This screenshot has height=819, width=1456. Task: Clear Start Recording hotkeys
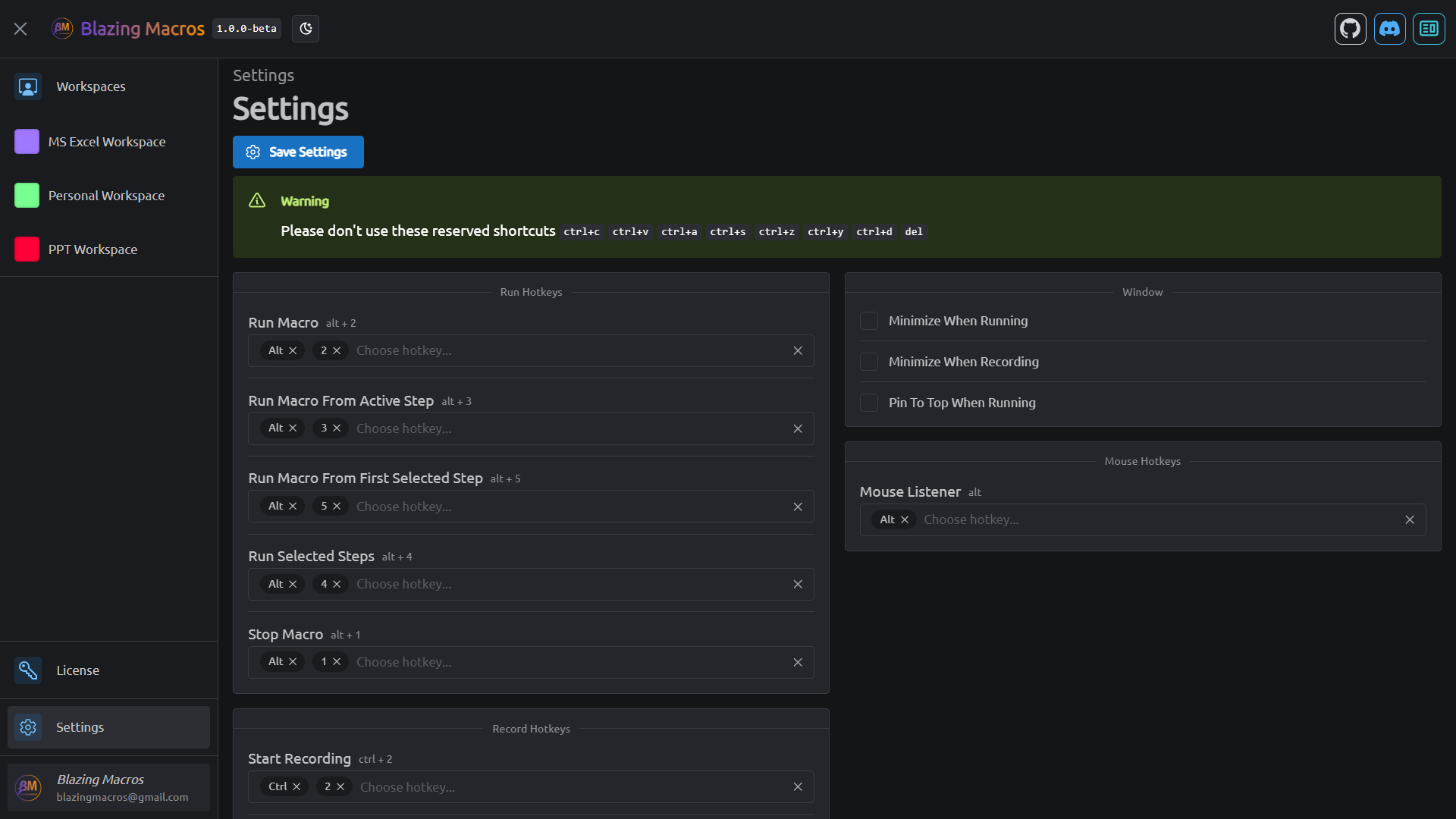click(x=798, y=787)
